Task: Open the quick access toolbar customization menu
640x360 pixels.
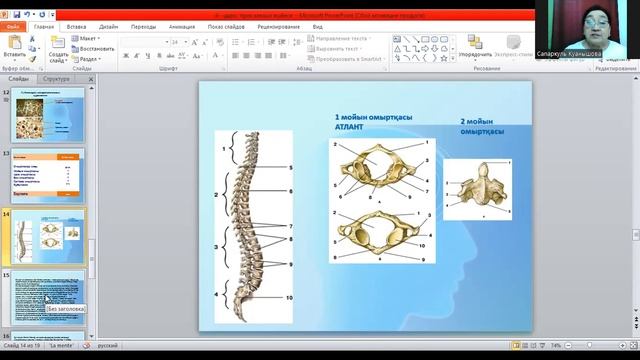Action: (x=53, y=15)
